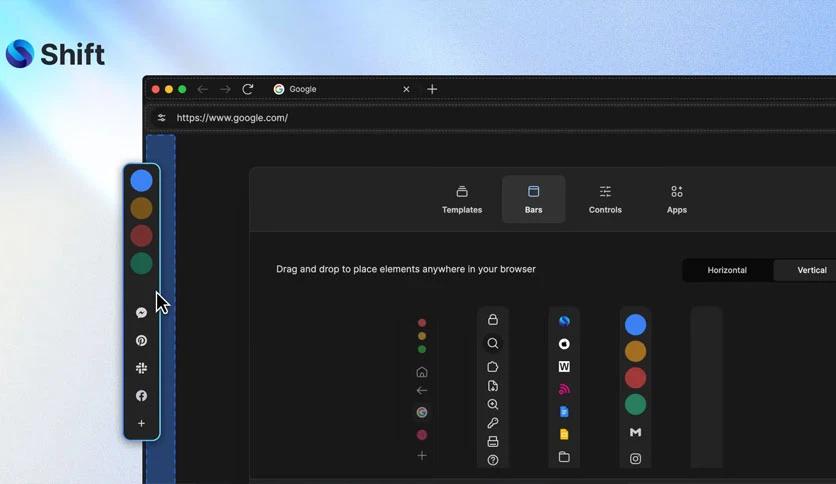
Task: Click the lock icon in the controls bar
Action: (493, 319)
